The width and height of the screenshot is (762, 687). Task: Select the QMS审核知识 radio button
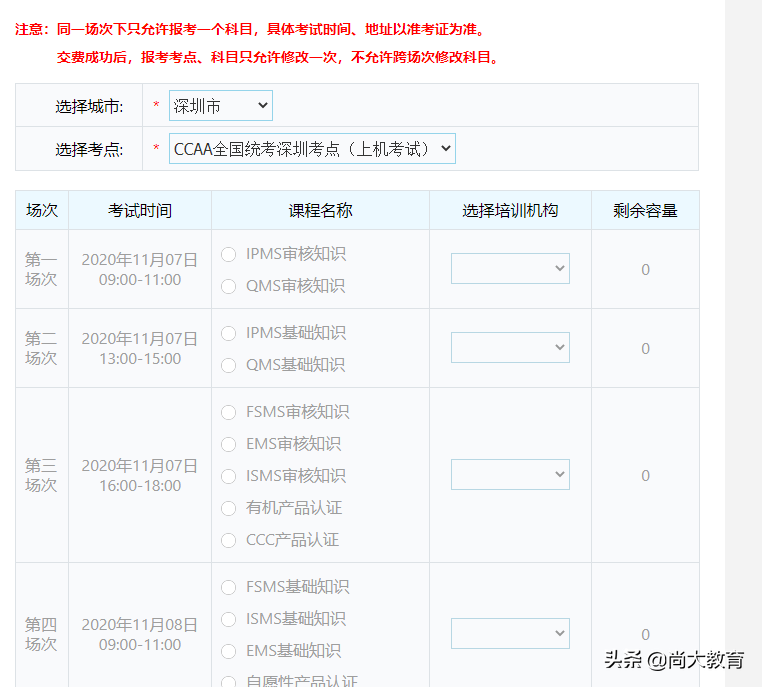pyautogui.click(x=228, y=286)
